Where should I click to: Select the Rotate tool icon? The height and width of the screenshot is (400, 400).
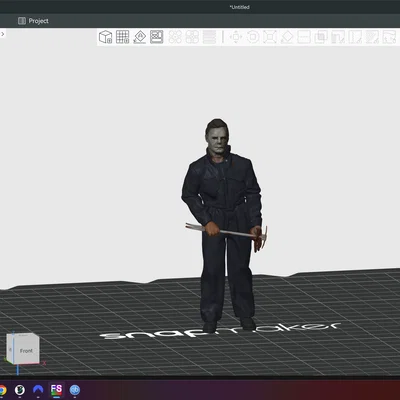coord(253,37)
